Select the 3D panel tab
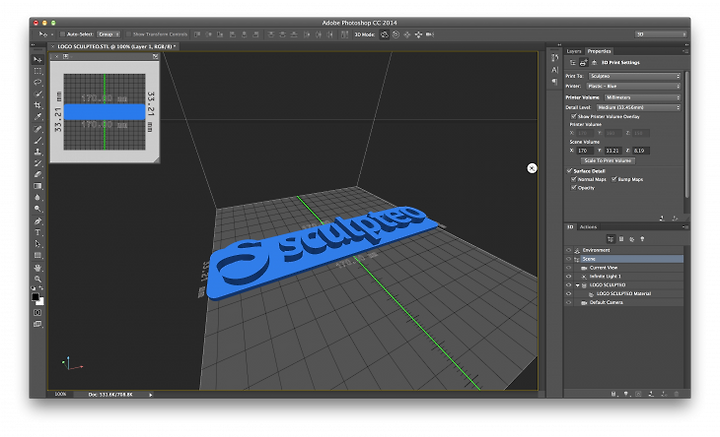The width and height of the screenshot is (720, 437). [570, 227]
